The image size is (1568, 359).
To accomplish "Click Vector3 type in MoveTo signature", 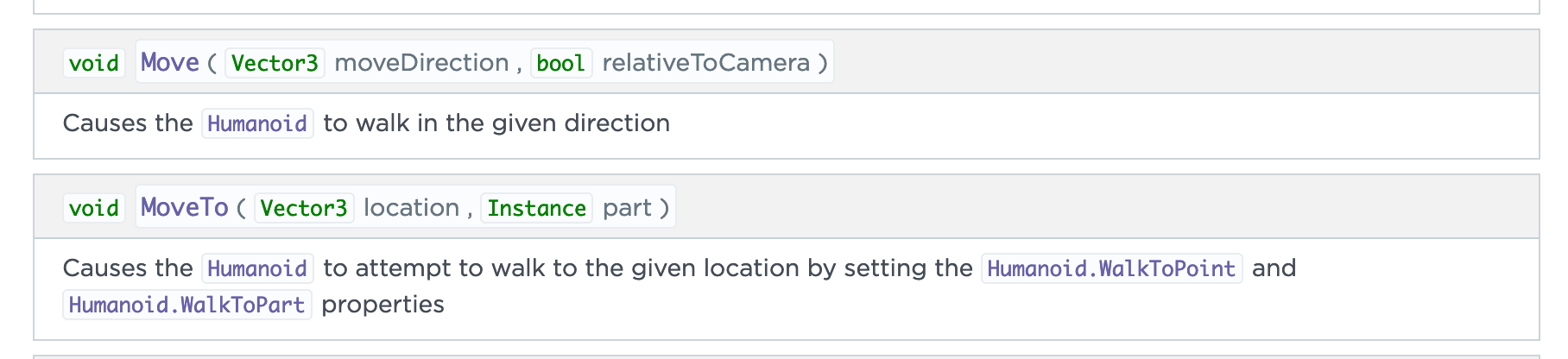I will point(304,208).
